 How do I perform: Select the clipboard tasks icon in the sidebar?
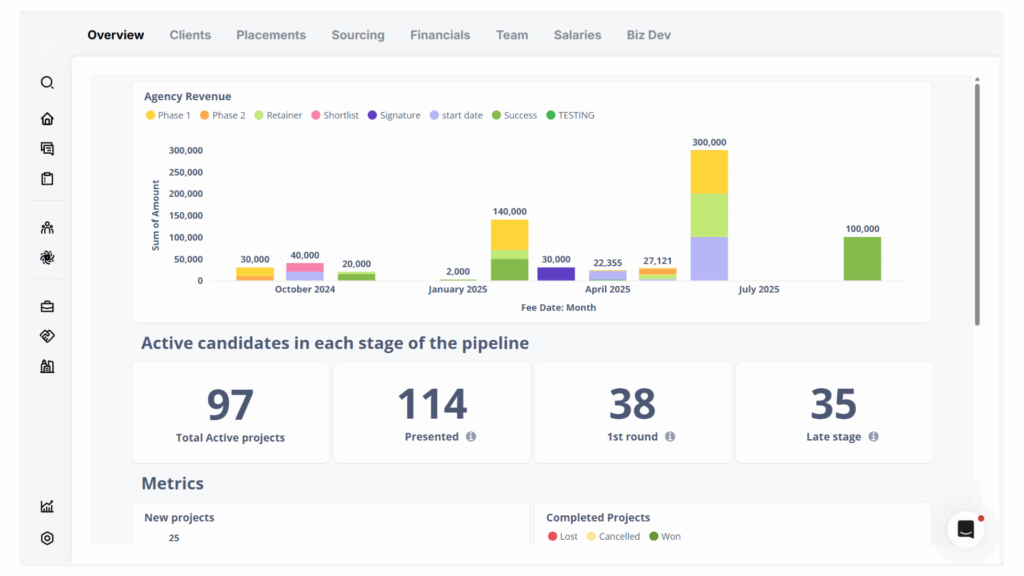[x=46, y=178]
